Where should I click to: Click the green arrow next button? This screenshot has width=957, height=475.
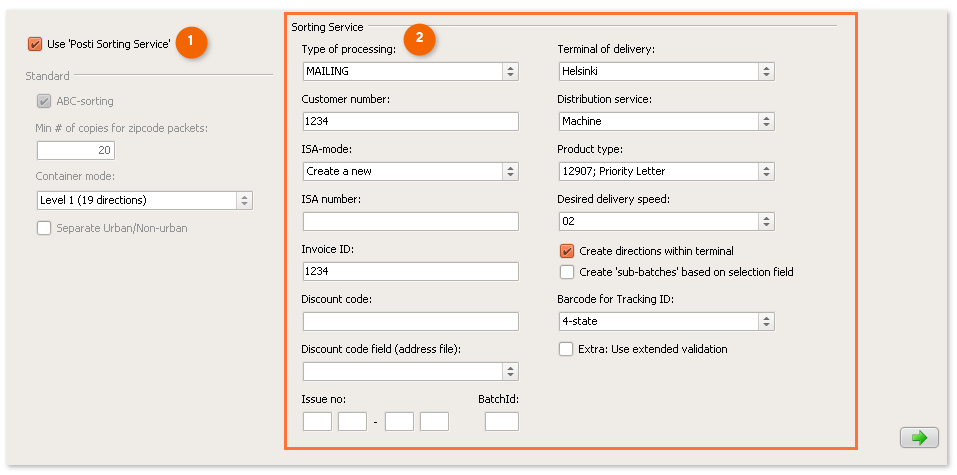(918, 437)
